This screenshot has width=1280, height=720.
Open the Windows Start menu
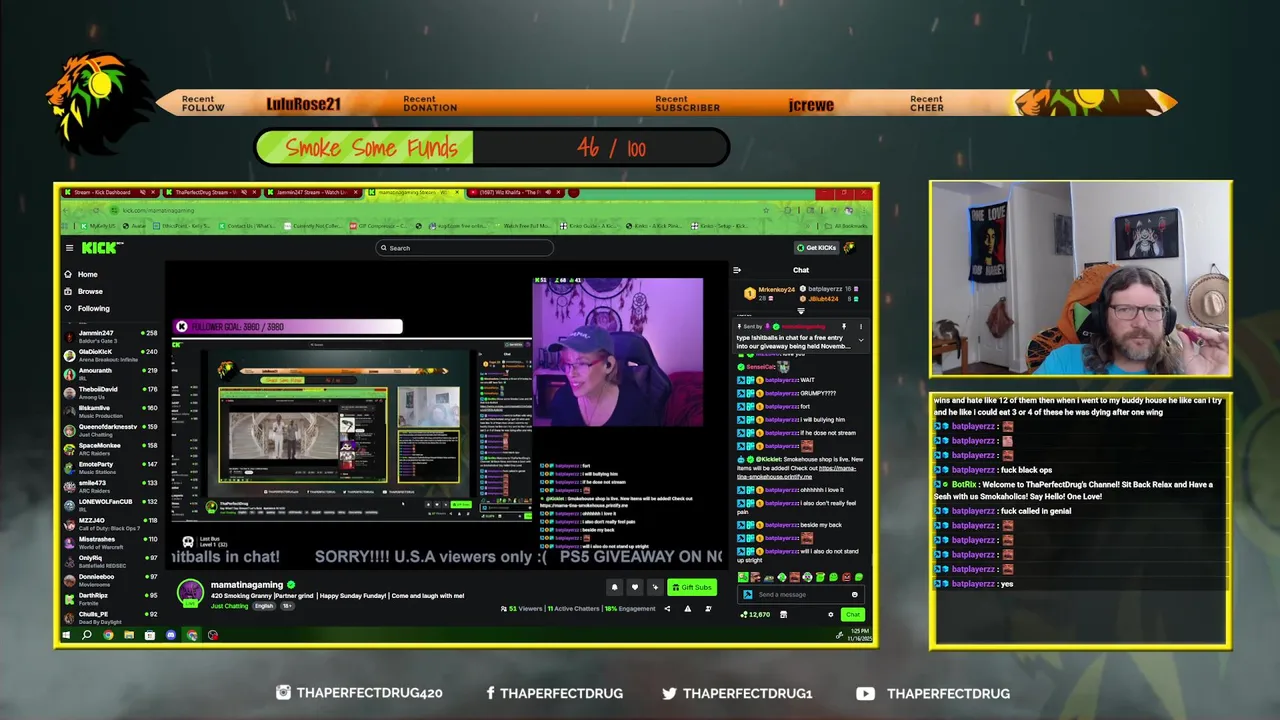[x=67, y=635]
